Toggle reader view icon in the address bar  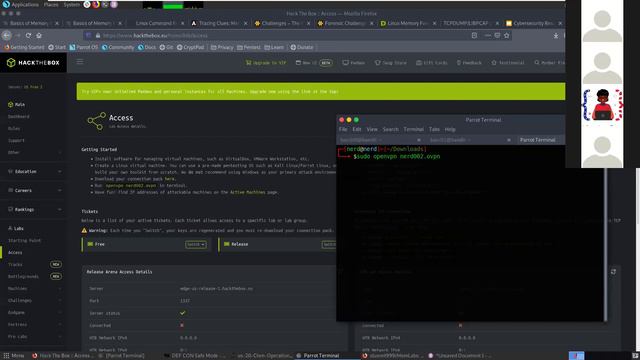474,36
